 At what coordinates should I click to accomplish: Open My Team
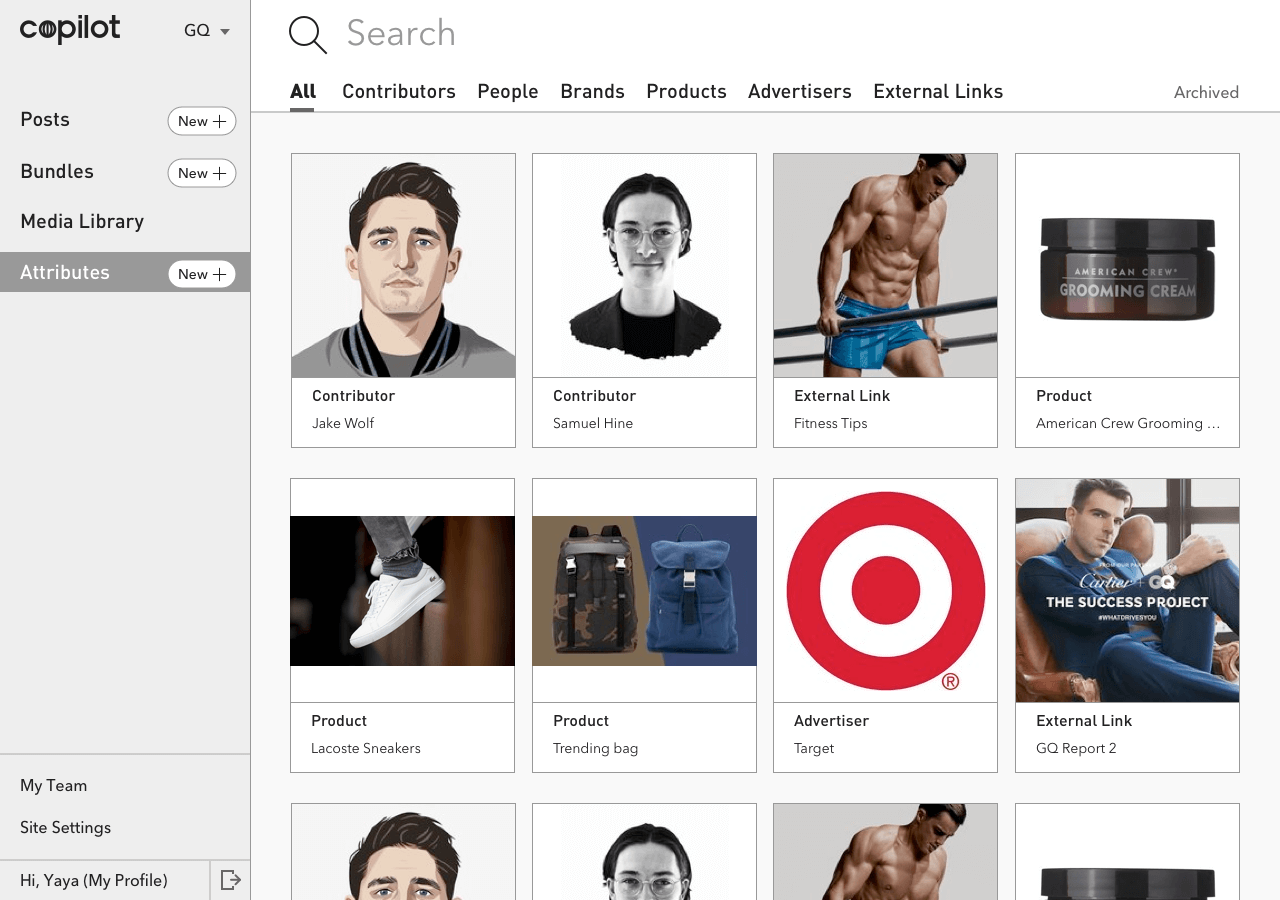click(x=54, y=786)
